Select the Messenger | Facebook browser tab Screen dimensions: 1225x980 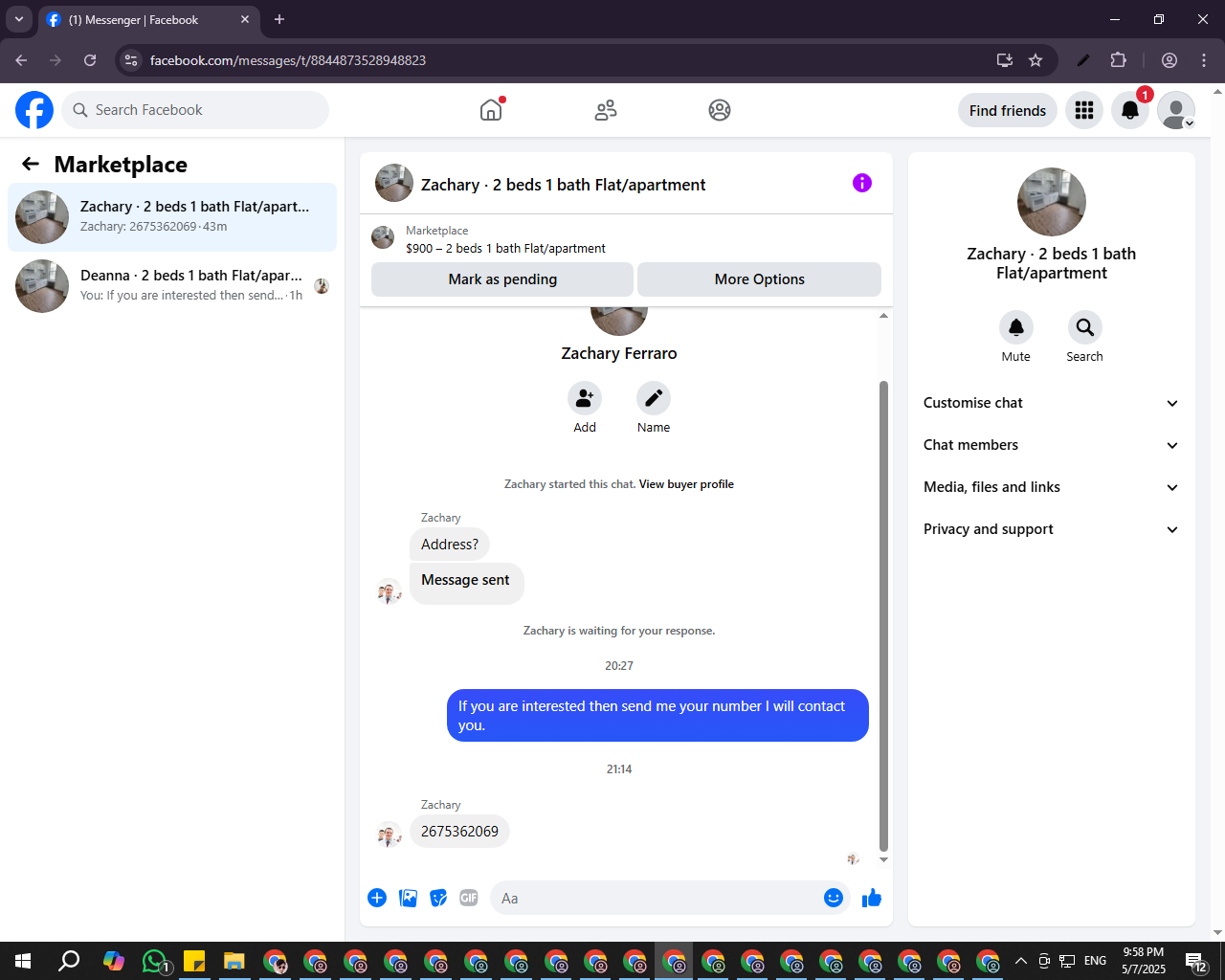(x=148, y=19)
